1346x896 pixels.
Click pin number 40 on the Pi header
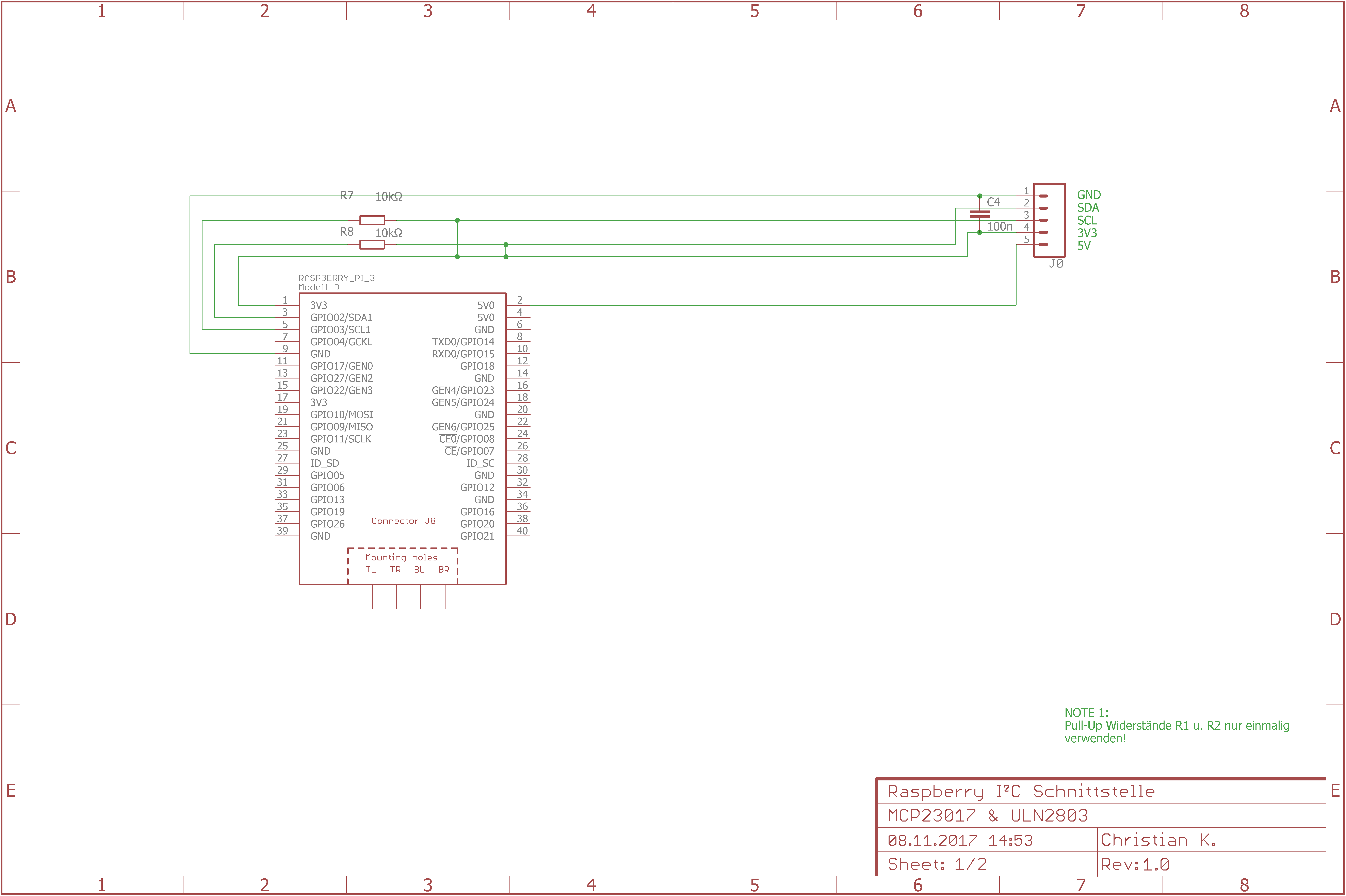click(522, 531)
